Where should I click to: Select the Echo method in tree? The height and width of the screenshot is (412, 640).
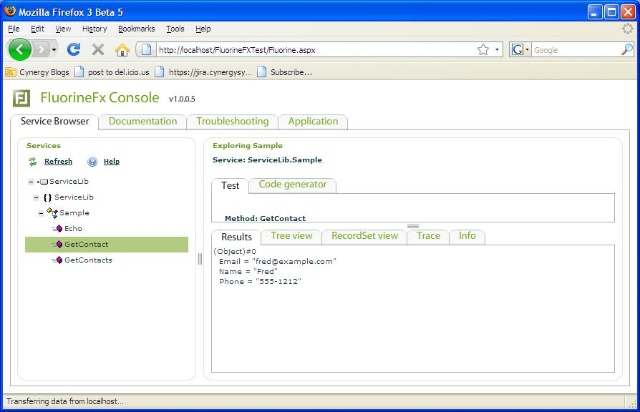(x=73, y=228)
